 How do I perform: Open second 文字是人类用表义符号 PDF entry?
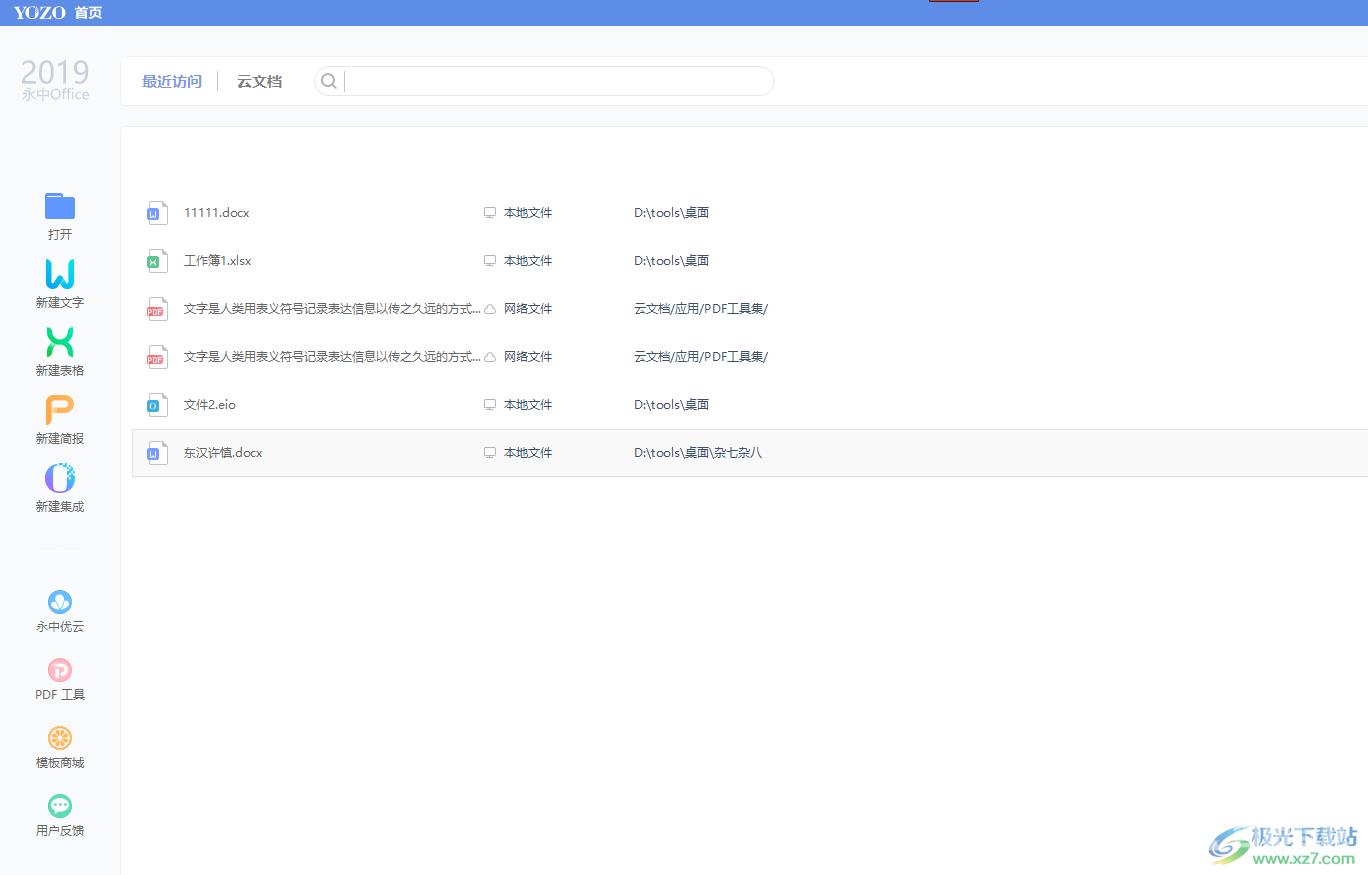point(333,357)
